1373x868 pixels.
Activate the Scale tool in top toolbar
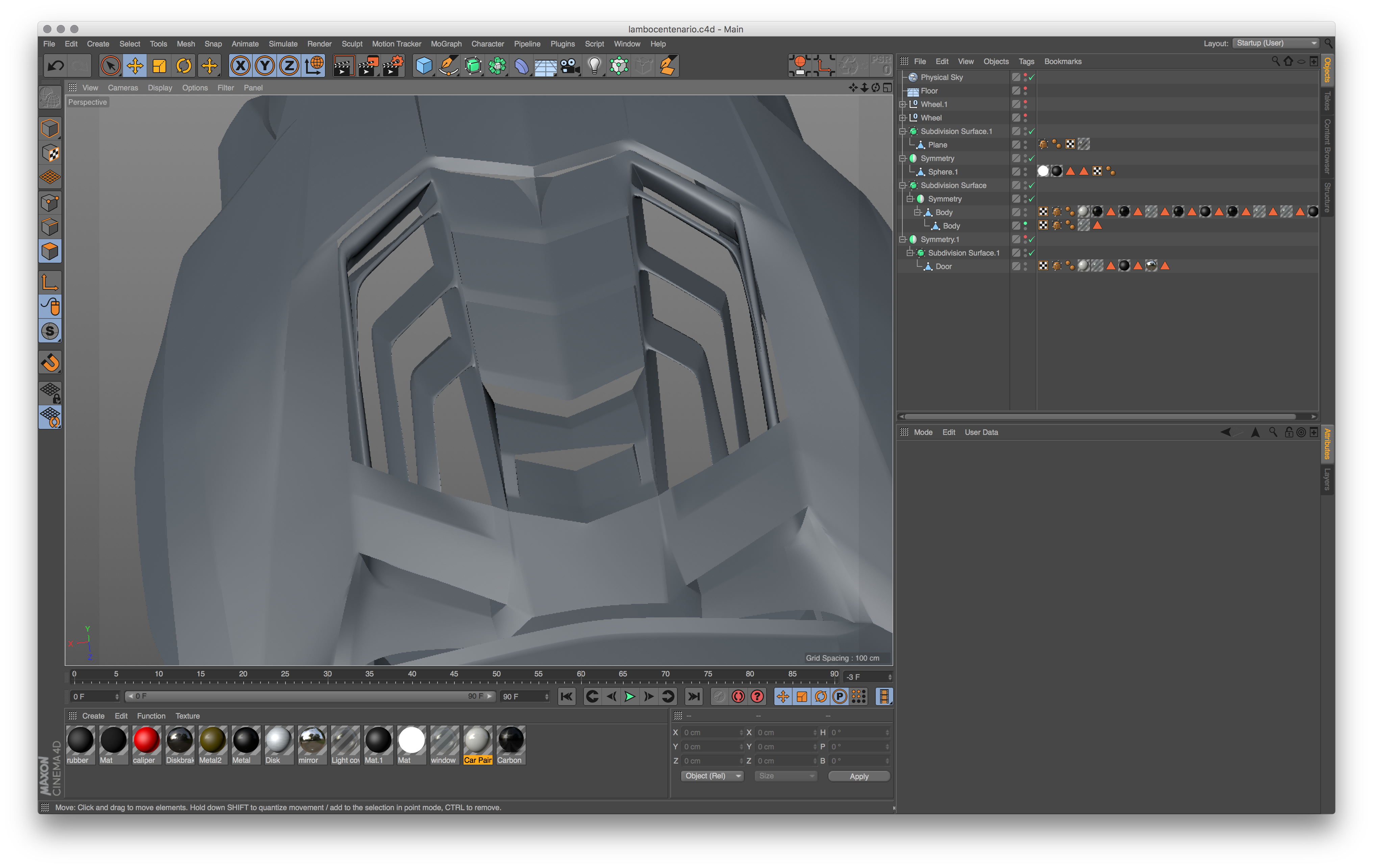click(160, 66)
